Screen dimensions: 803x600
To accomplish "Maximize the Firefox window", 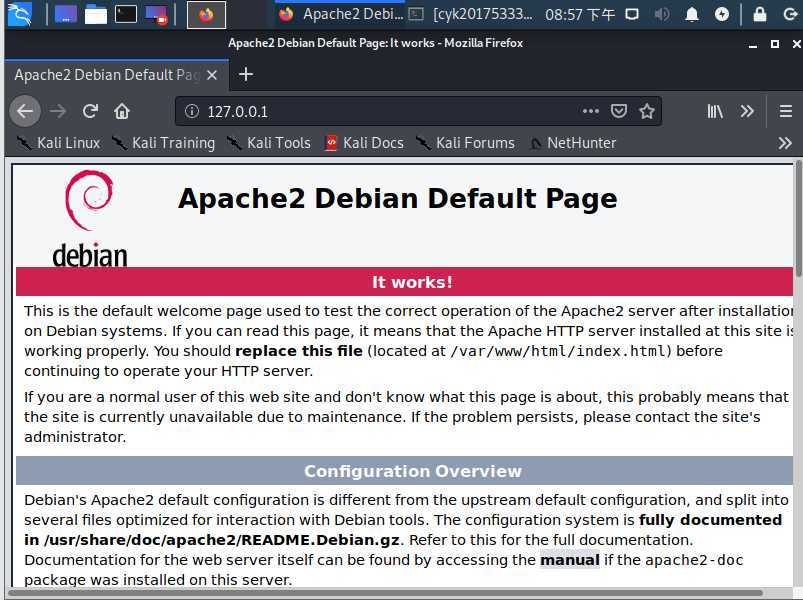I will (x=775, y=45).
